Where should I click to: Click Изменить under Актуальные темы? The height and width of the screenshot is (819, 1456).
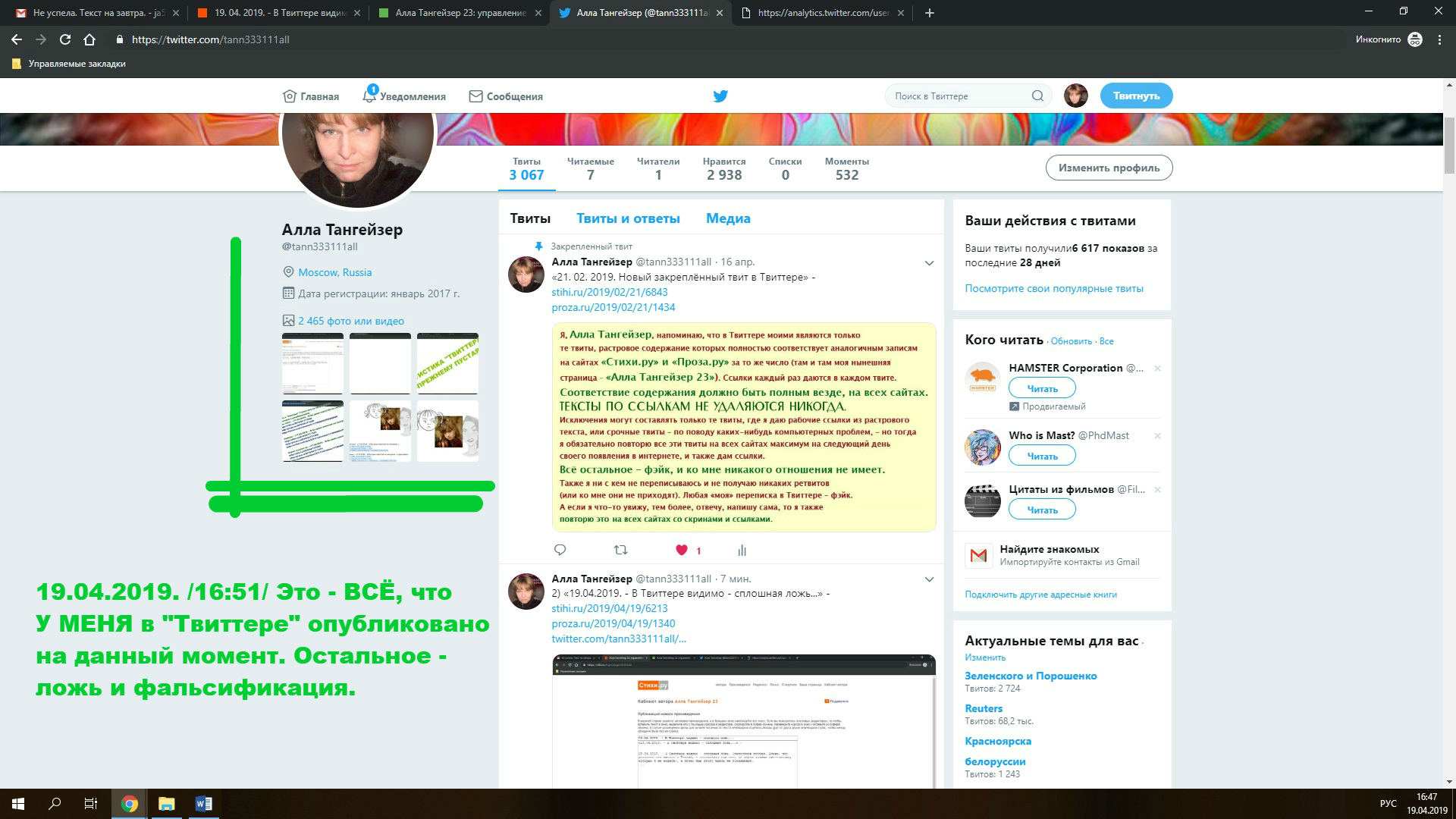pos(985,657)
